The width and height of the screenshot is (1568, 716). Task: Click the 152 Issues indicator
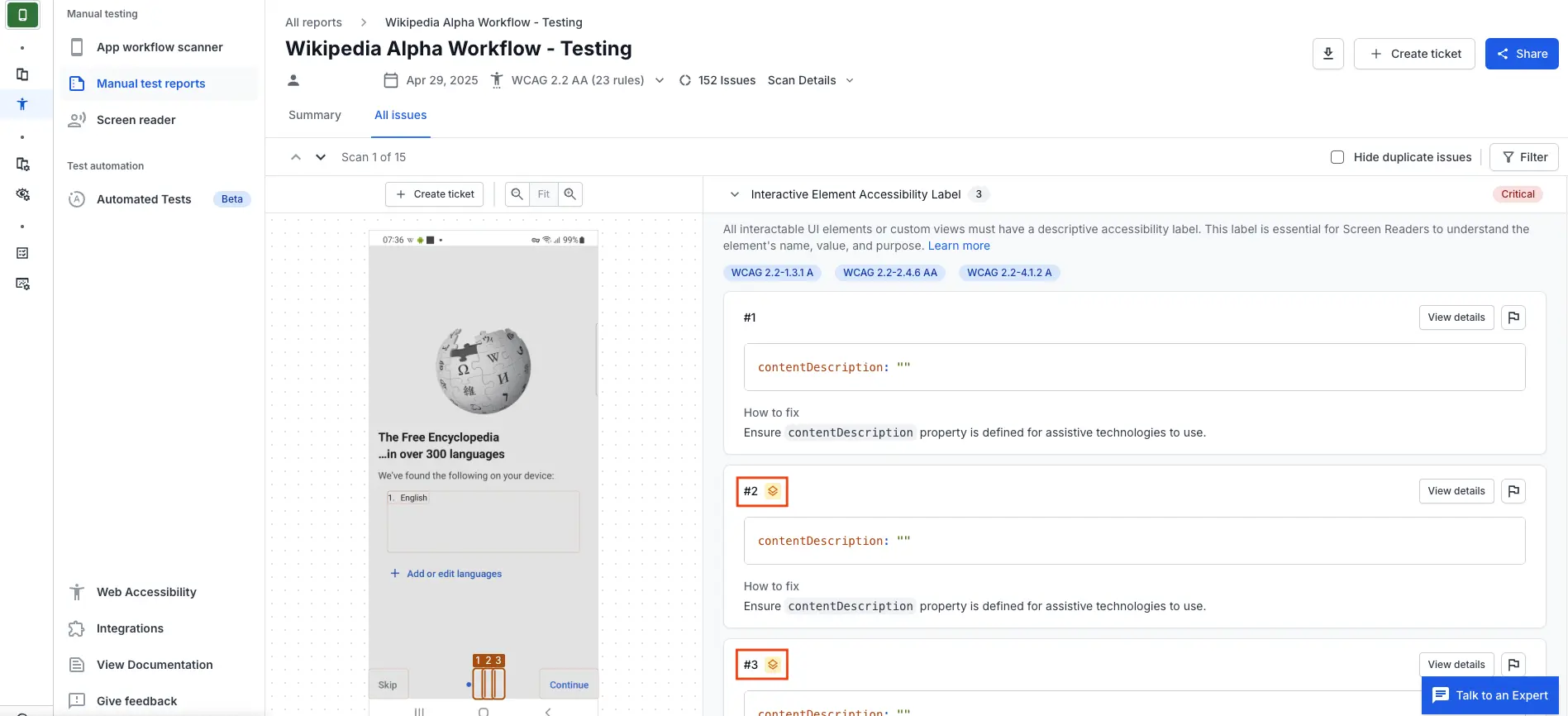(x=717, y=80)
